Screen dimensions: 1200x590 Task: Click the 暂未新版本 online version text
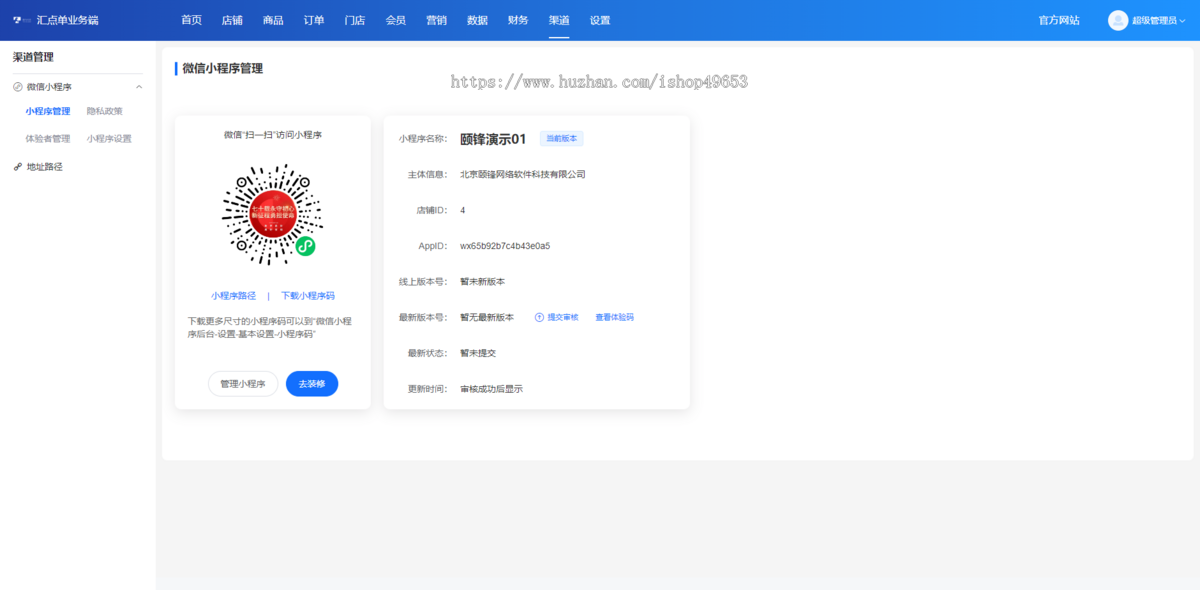[483, 282]
